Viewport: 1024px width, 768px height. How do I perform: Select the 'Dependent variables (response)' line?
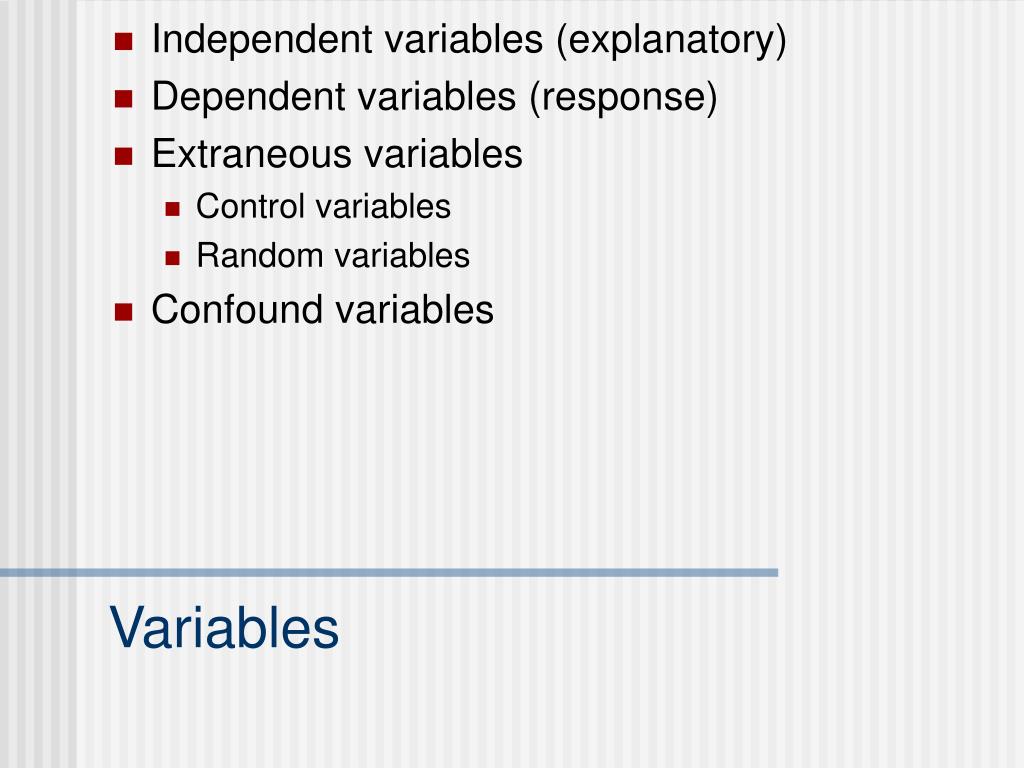pyautogui.click(x=434, y=97)
